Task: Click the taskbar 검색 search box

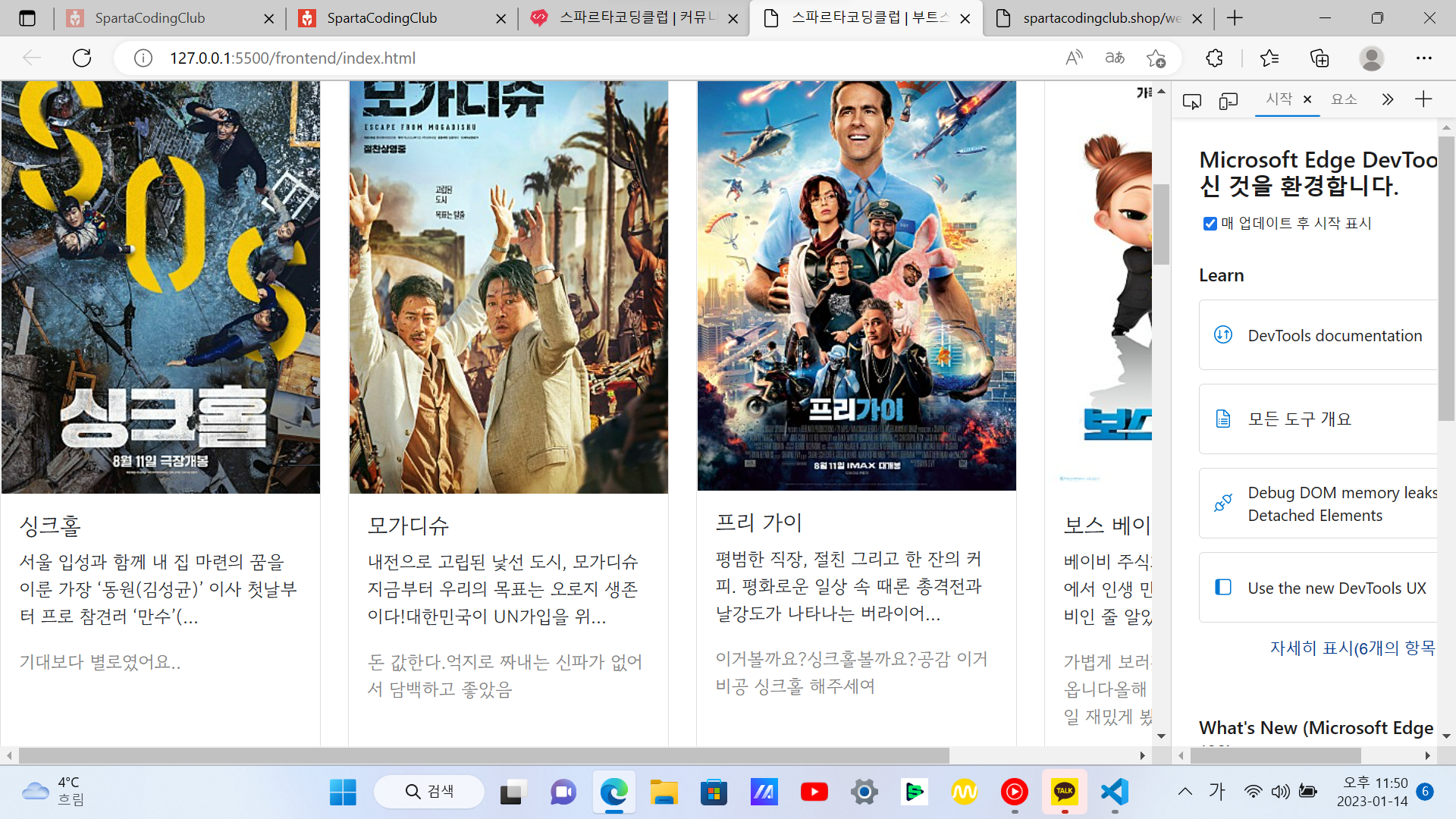Action: (429, 792)
